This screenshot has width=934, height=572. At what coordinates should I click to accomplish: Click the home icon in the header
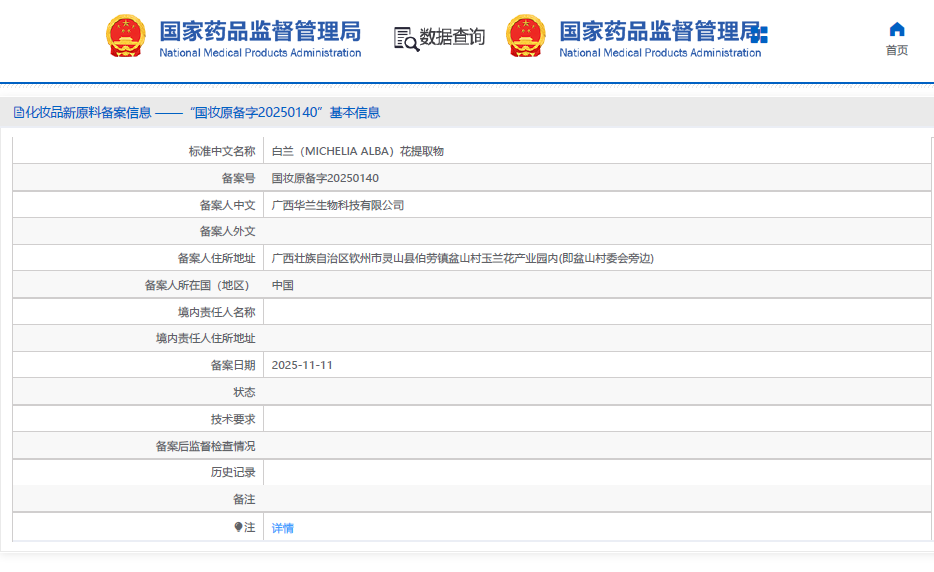pos(896,29)
